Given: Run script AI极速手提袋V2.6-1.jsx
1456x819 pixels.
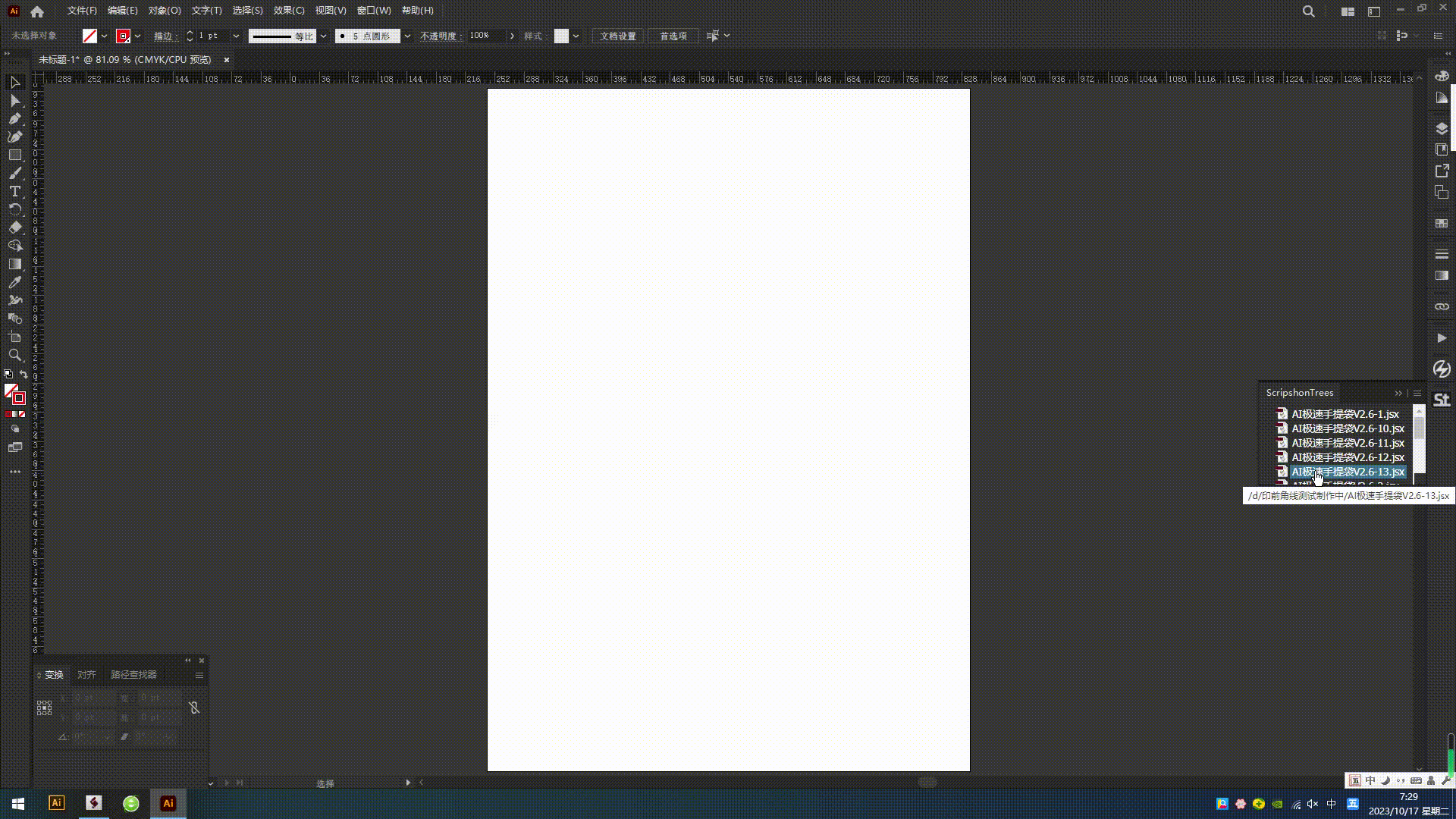Looking at the screenshot, I should (1345, 414).
